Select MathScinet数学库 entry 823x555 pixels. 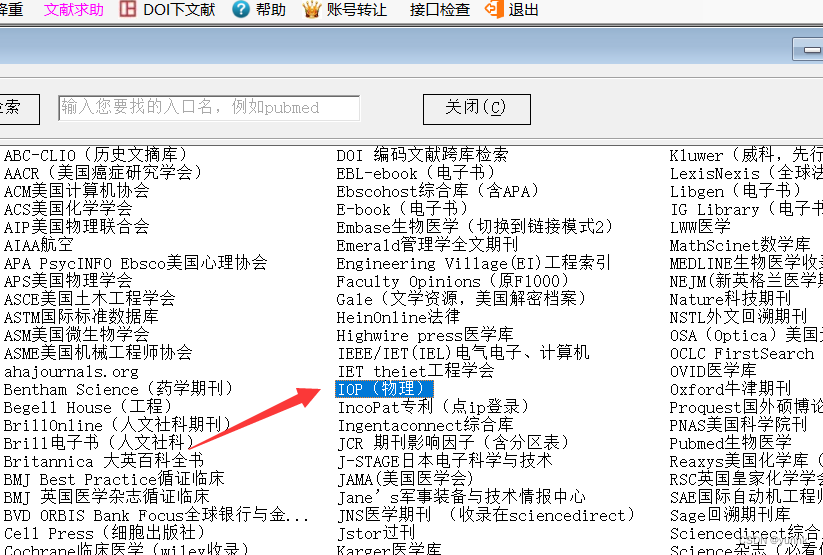[740, 245]
